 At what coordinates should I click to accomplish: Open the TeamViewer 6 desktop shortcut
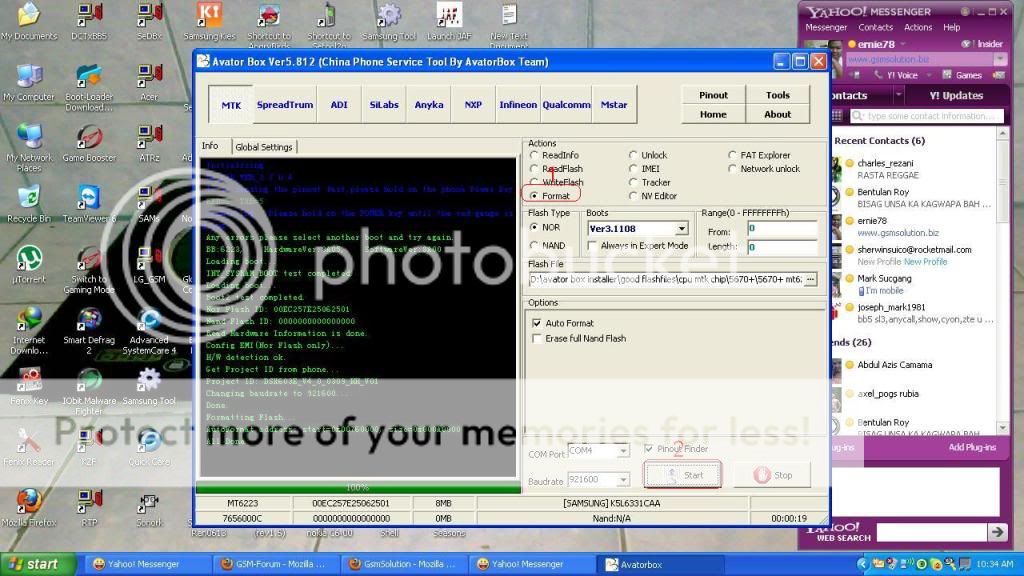pos(90,197)
